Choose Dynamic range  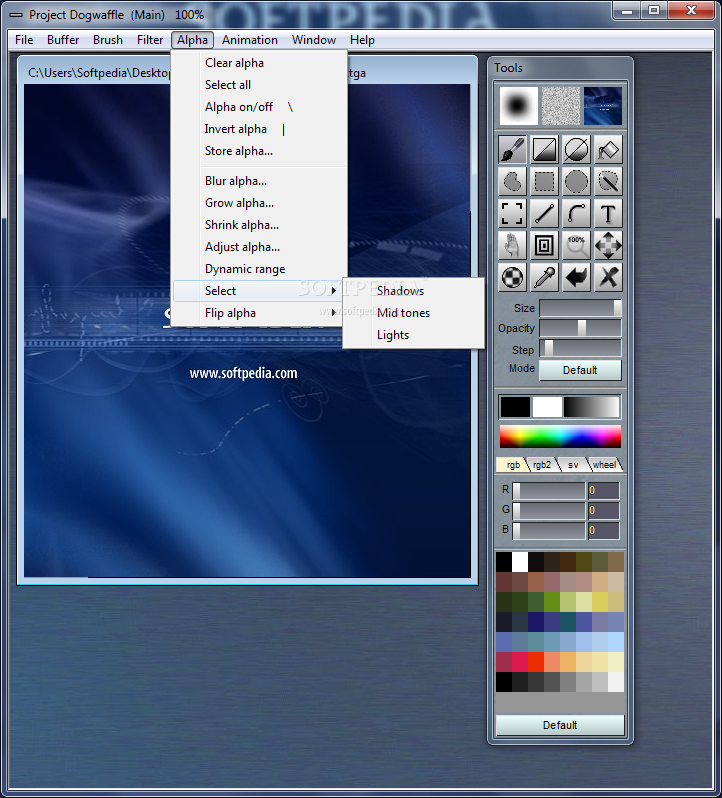pos(259,269)
